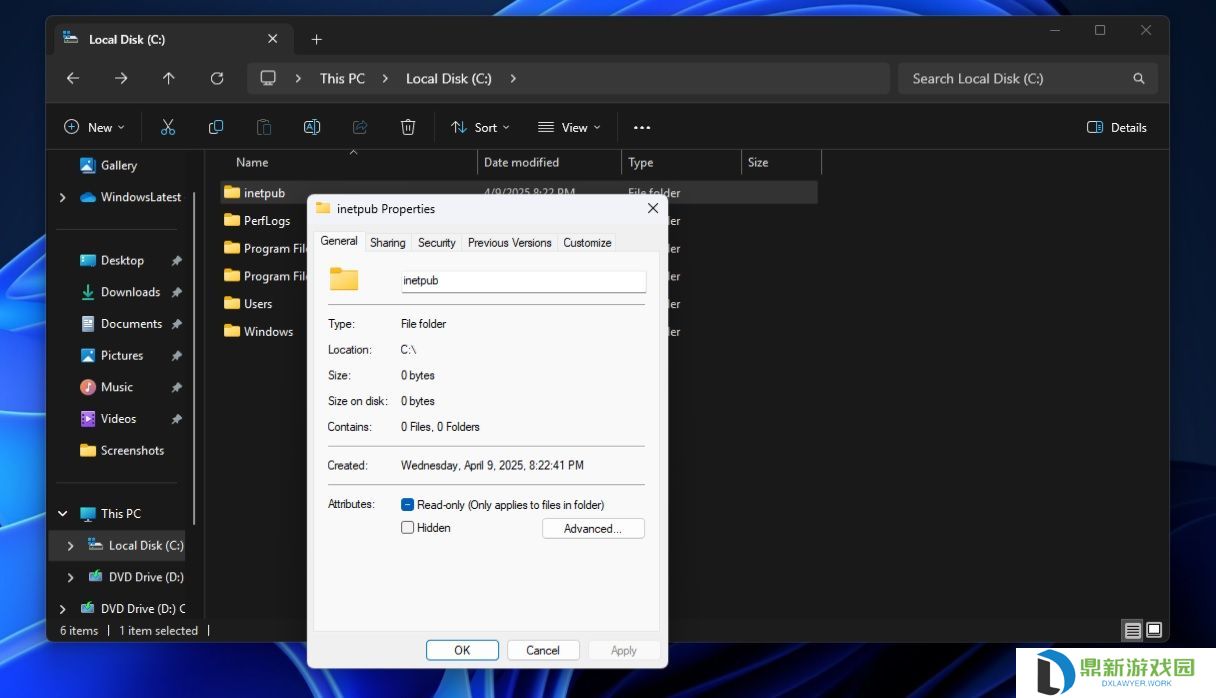This screenshot has width=1216, height=698.
Task: Open Advanced attributes dialog
Action: coord(593,528)
